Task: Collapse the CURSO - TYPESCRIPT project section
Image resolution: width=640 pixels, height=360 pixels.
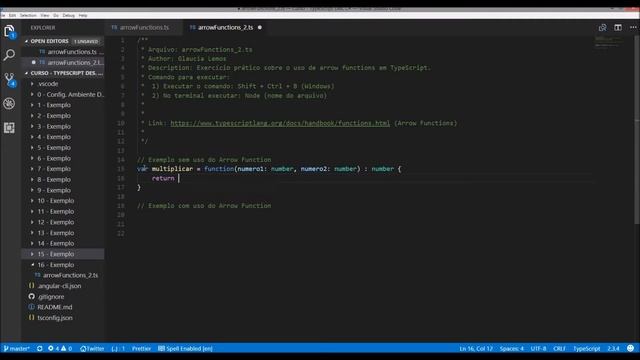Action: tap(63, 73)
